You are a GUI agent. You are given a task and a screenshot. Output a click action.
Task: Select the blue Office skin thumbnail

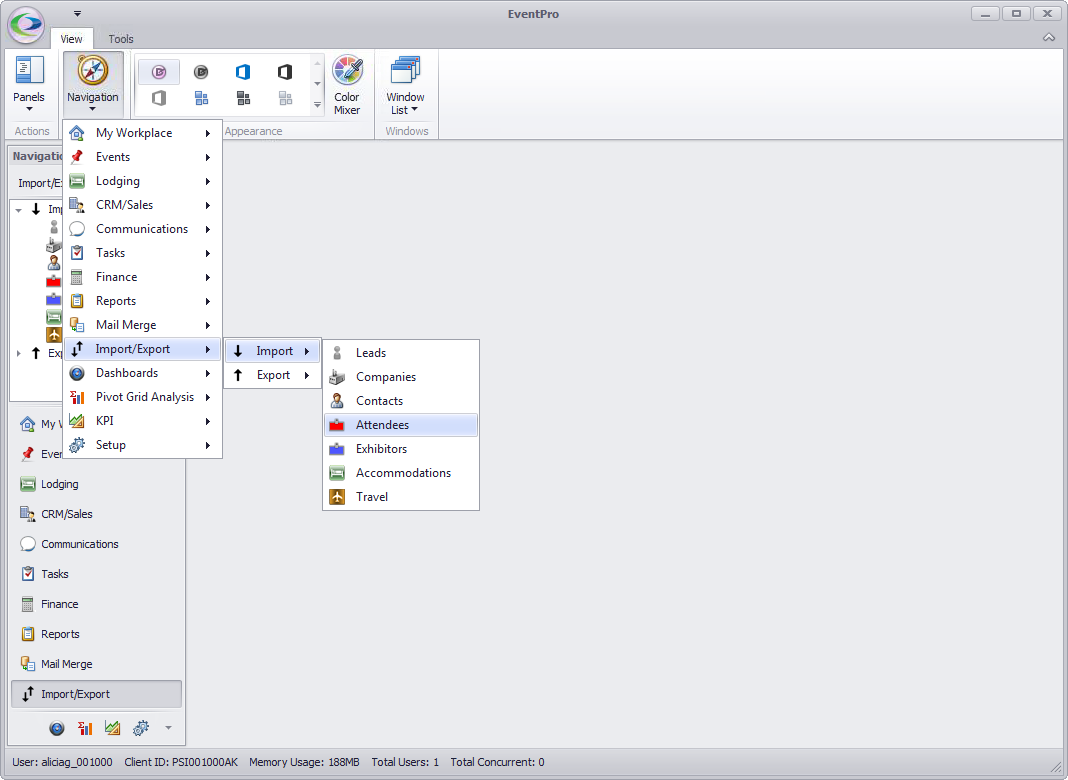pos(243,72)
